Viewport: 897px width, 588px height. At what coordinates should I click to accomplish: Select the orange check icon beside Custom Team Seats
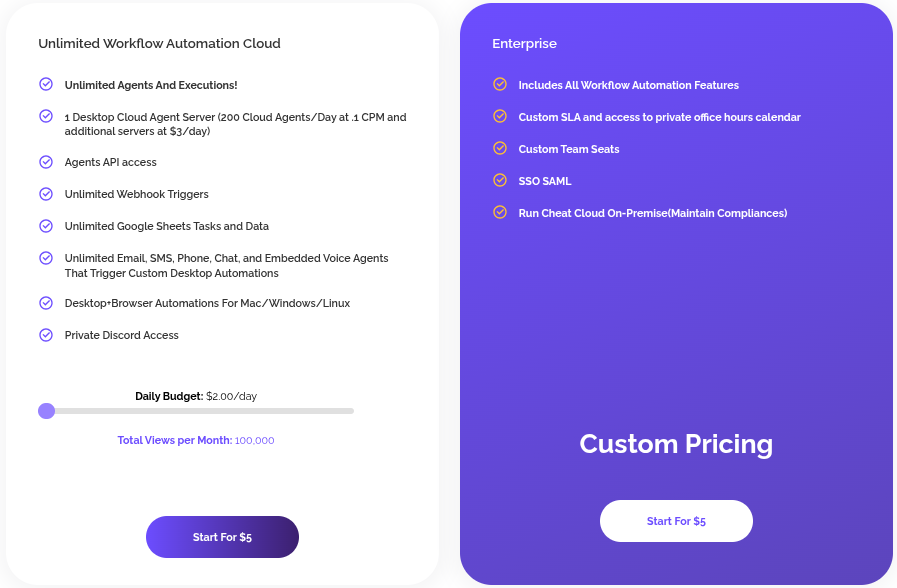coord(499,149)
